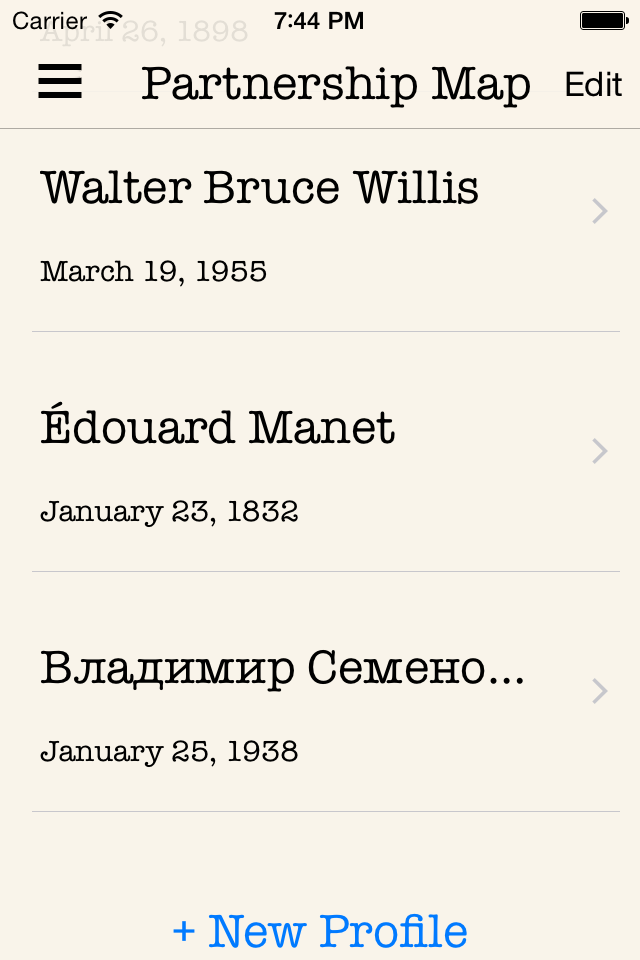Select the Владимир Семено... name
This screenshot has height=960, width=640.
[x=282, y=669]
